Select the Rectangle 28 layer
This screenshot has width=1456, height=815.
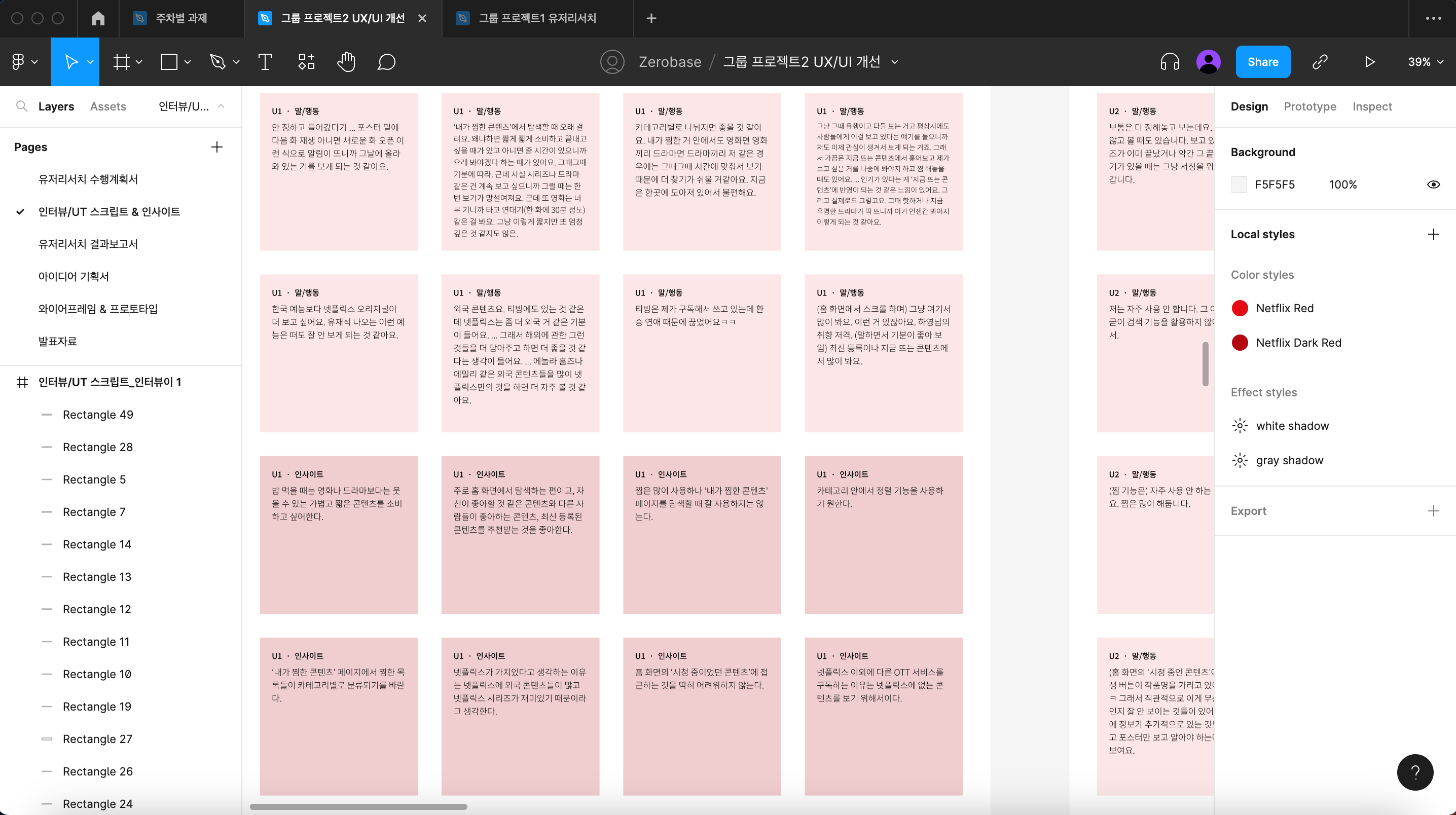[x=98, y=447]
